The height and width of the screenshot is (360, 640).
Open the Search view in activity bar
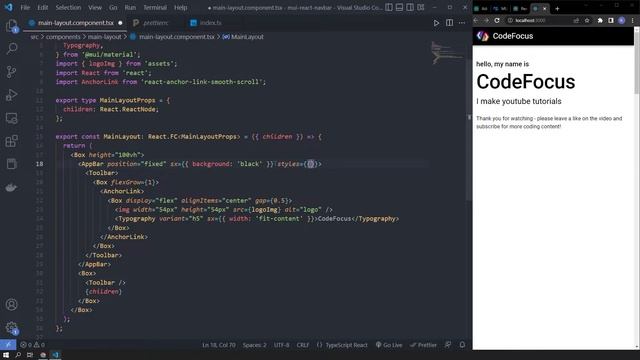(x=11, y=49)
